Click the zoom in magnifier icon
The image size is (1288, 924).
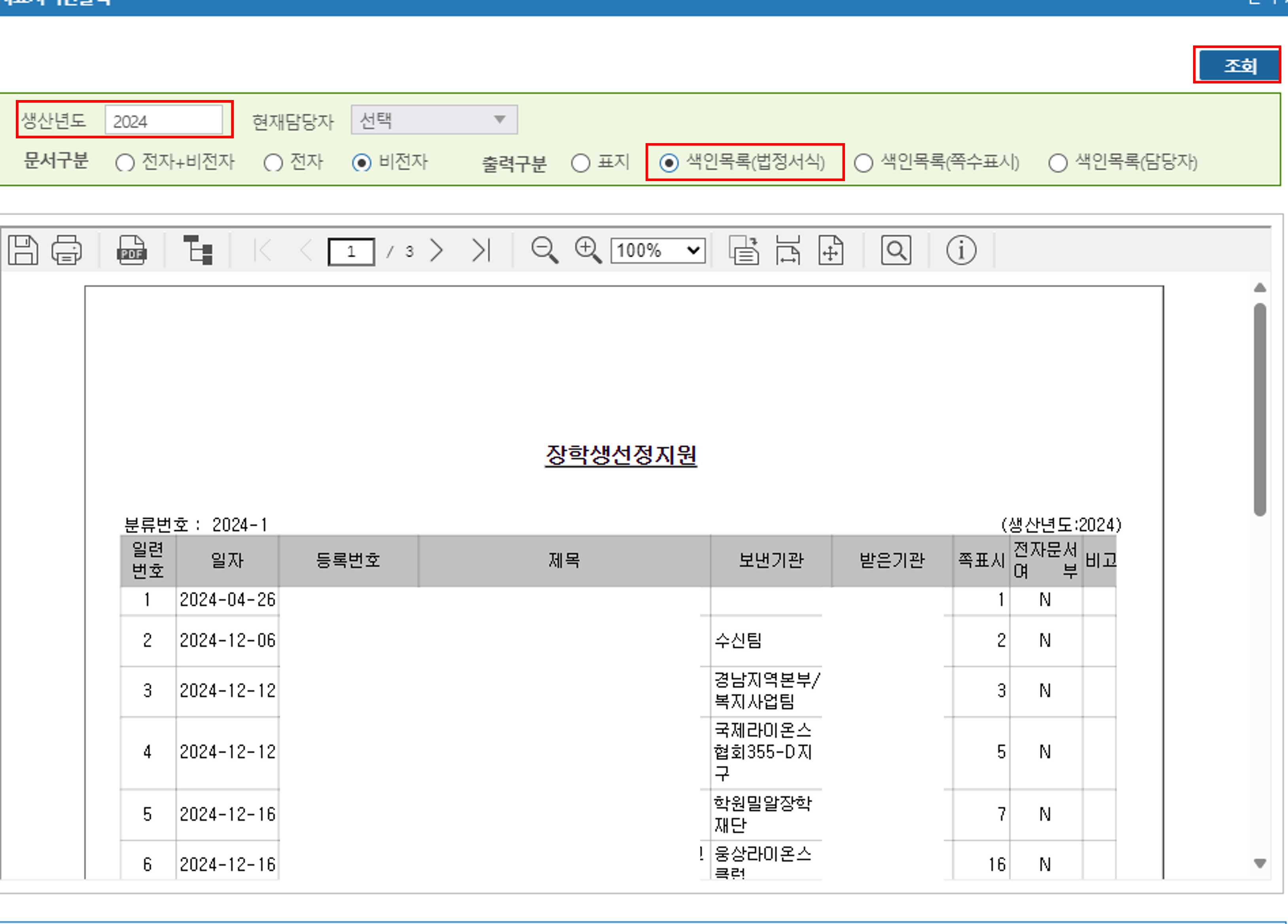(587, 250)
